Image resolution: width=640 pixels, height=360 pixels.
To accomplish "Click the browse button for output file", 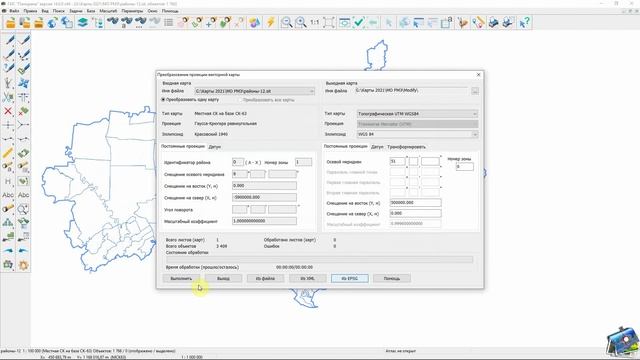I will pos(475,91).
